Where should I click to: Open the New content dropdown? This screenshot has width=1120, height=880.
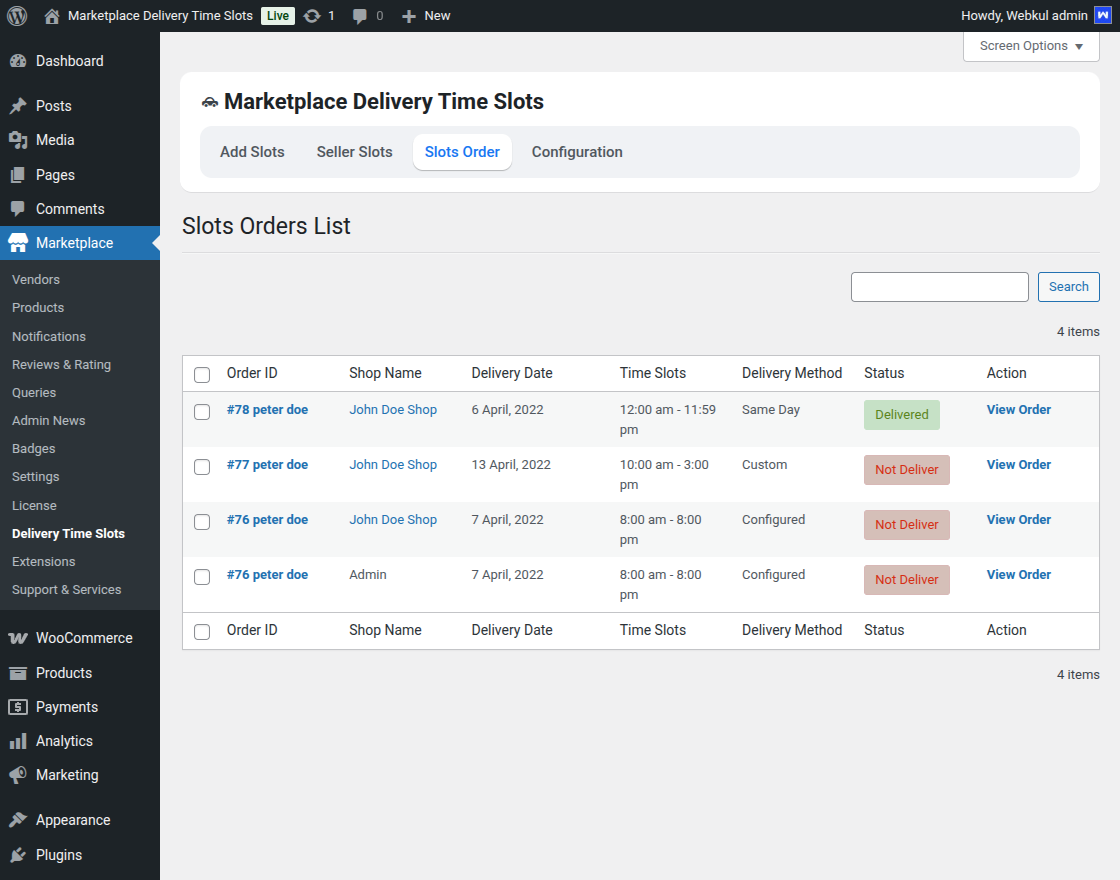426,16
